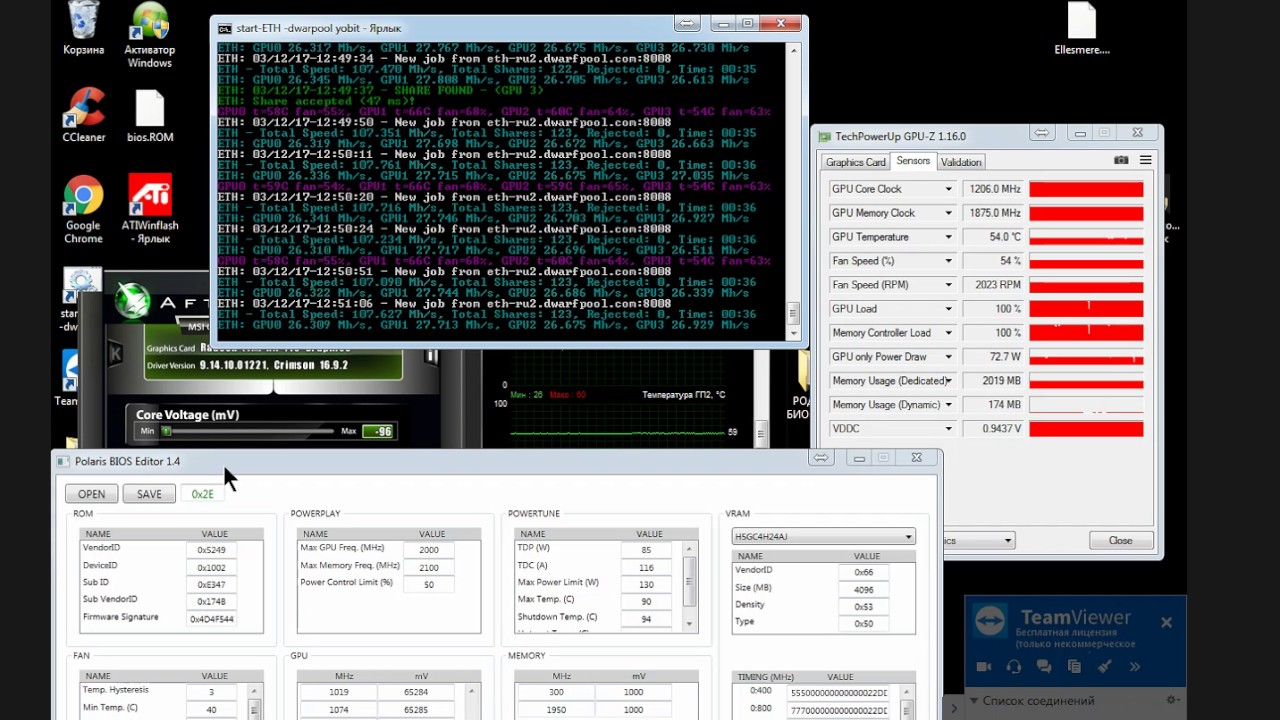Switch to the Validation tab in GPU-Z
Screen dimensions: 1280x720
click(x=961, y=162)
